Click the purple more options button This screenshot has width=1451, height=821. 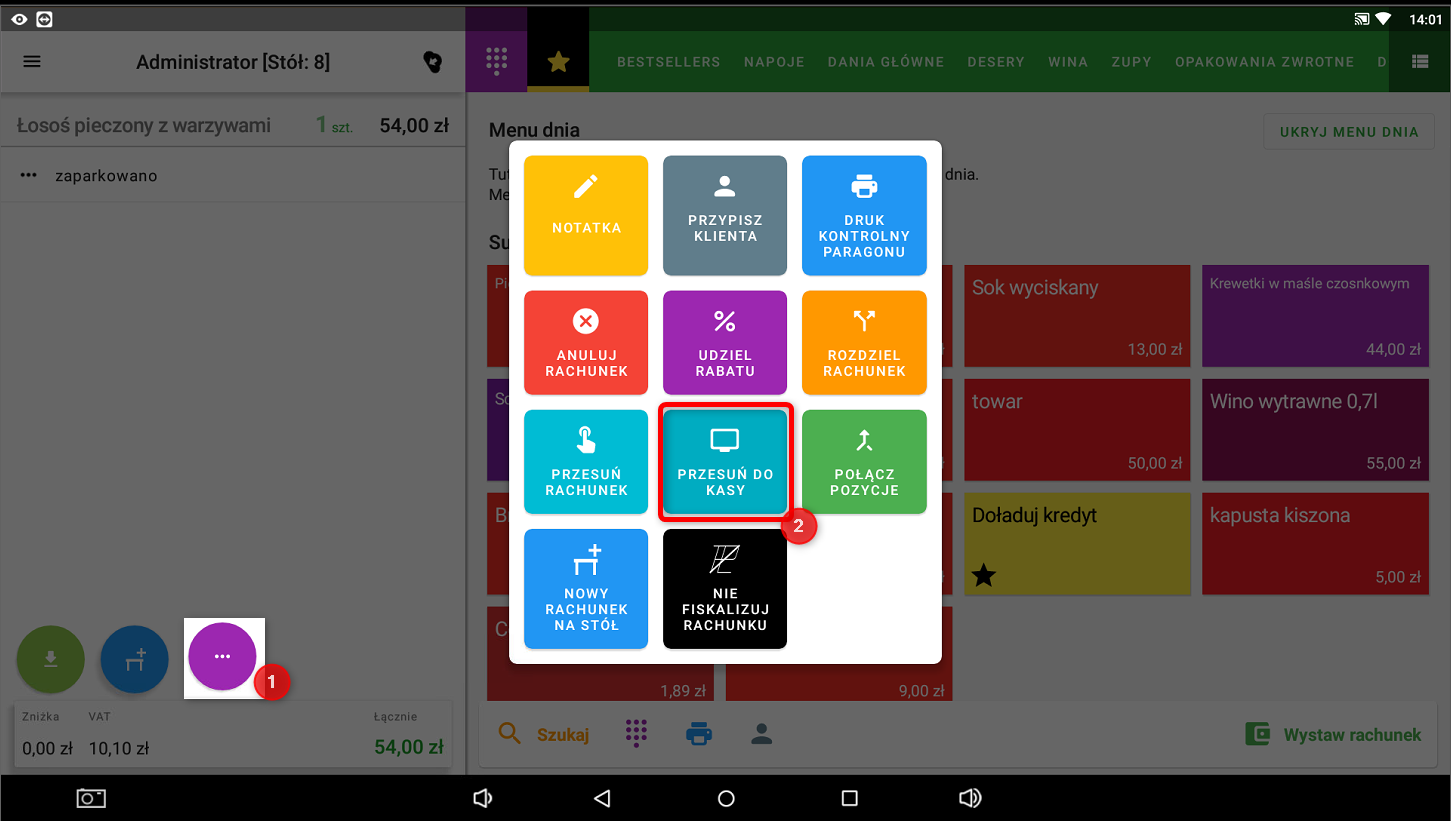coord(222,656)
